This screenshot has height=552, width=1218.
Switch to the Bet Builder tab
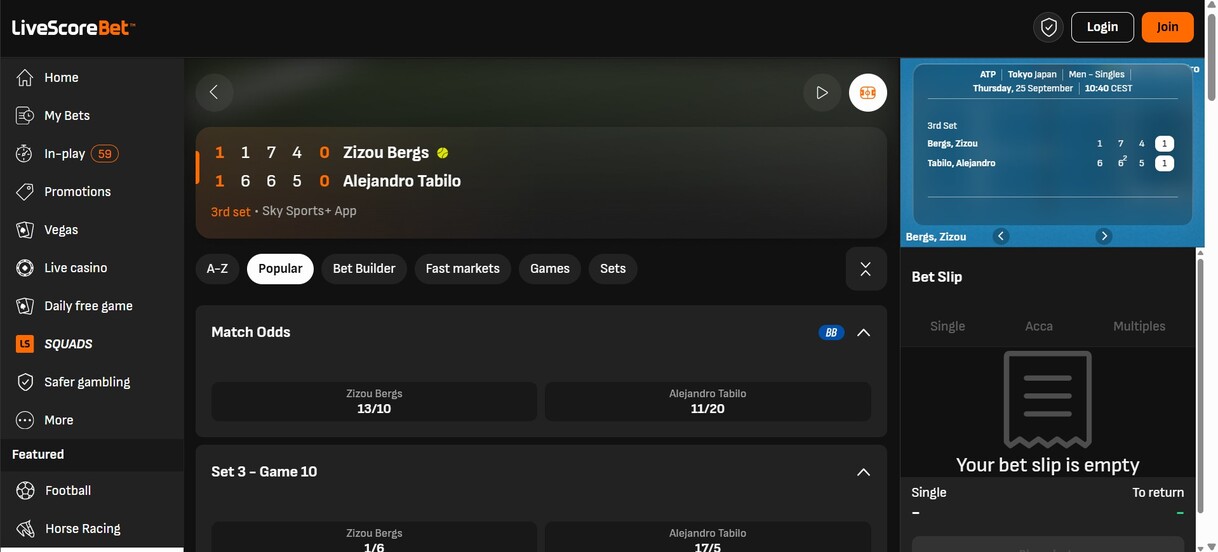click(x=364, y=269)
